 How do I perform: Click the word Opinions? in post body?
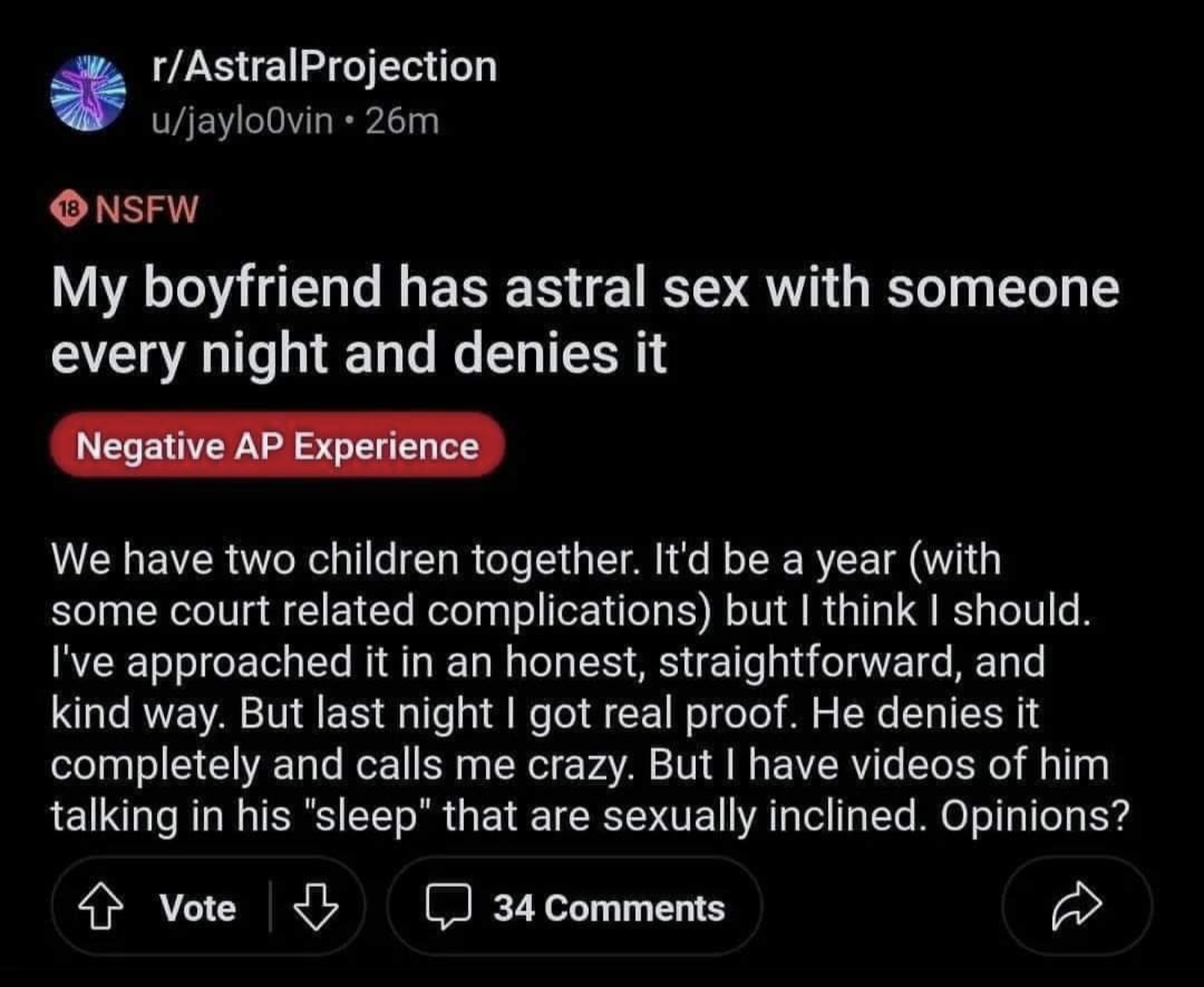(x=1035, y=817)
